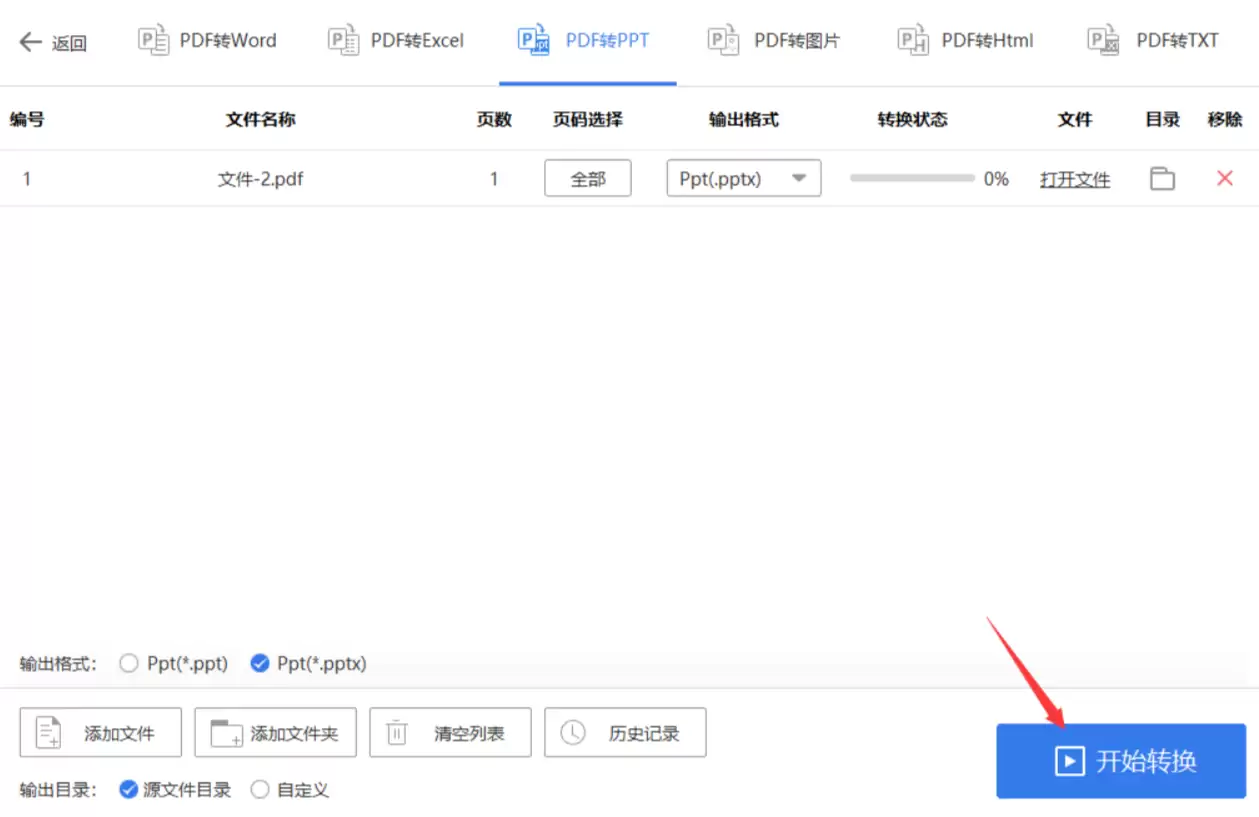The height and width of the screenshot is (817, 1259).
Task: Select the 自定义 output directory option
Action: 259,789
